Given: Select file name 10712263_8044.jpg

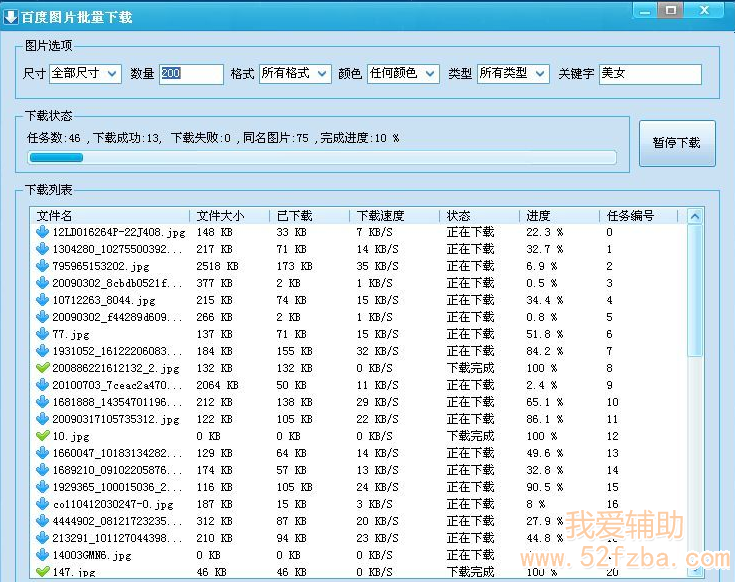Looking at the screenshot, I should pyautogui.click(x=104, y=300).
